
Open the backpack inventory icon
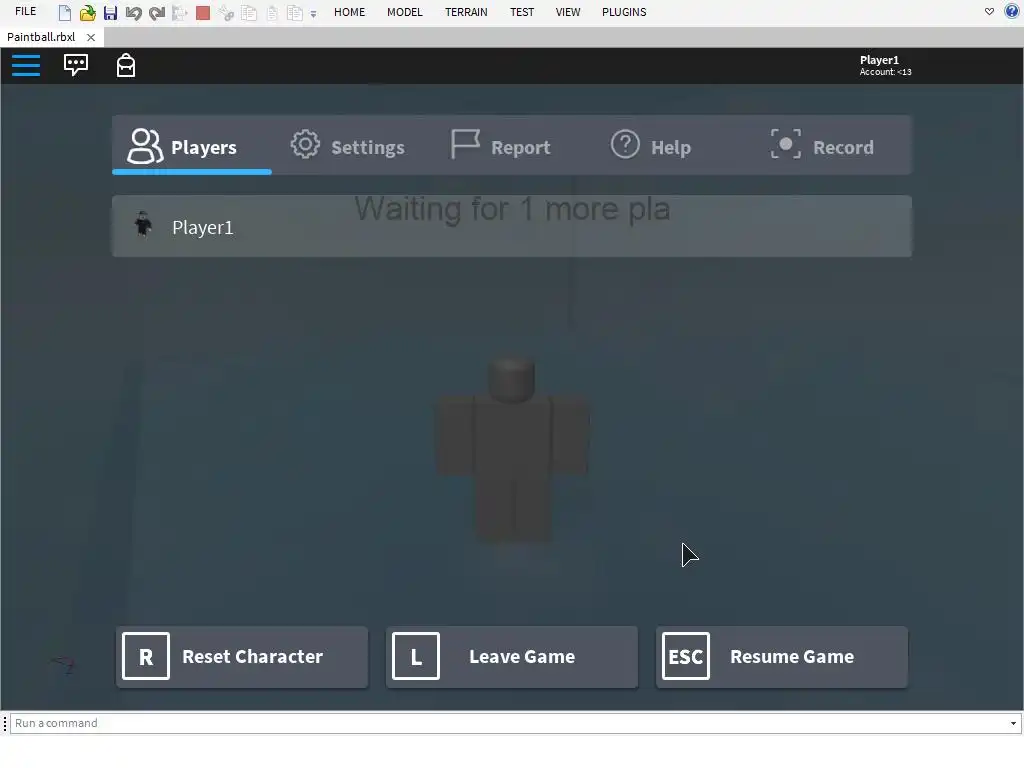[x=126, y=65]
